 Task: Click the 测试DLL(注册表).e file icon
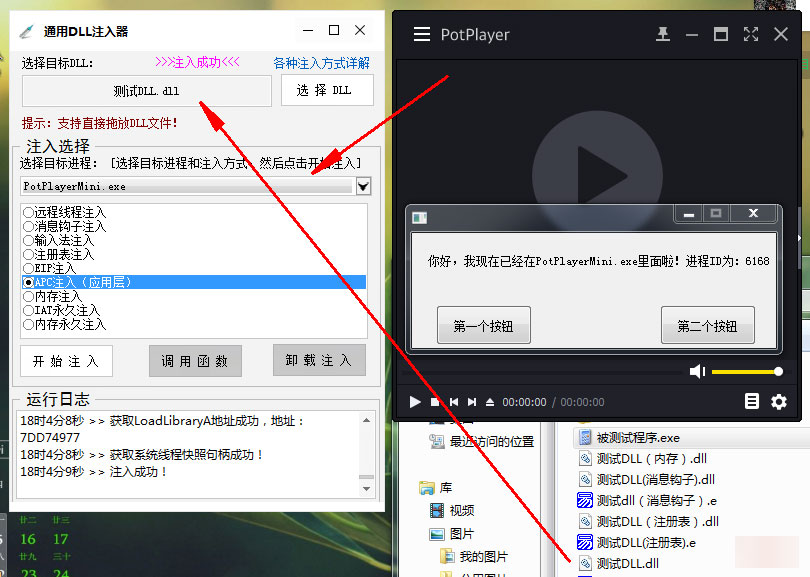585,542
